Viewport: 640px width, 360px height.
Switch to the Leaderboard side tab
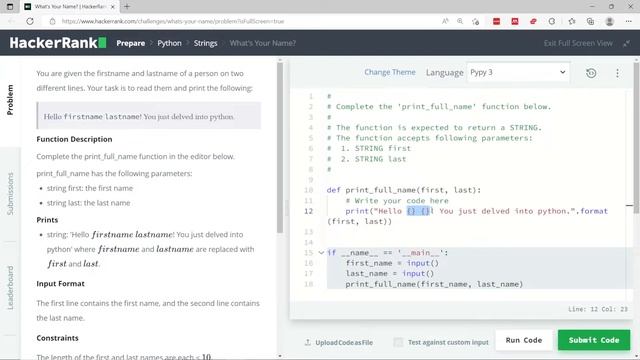pyautogui.click(x=10, y=288)
